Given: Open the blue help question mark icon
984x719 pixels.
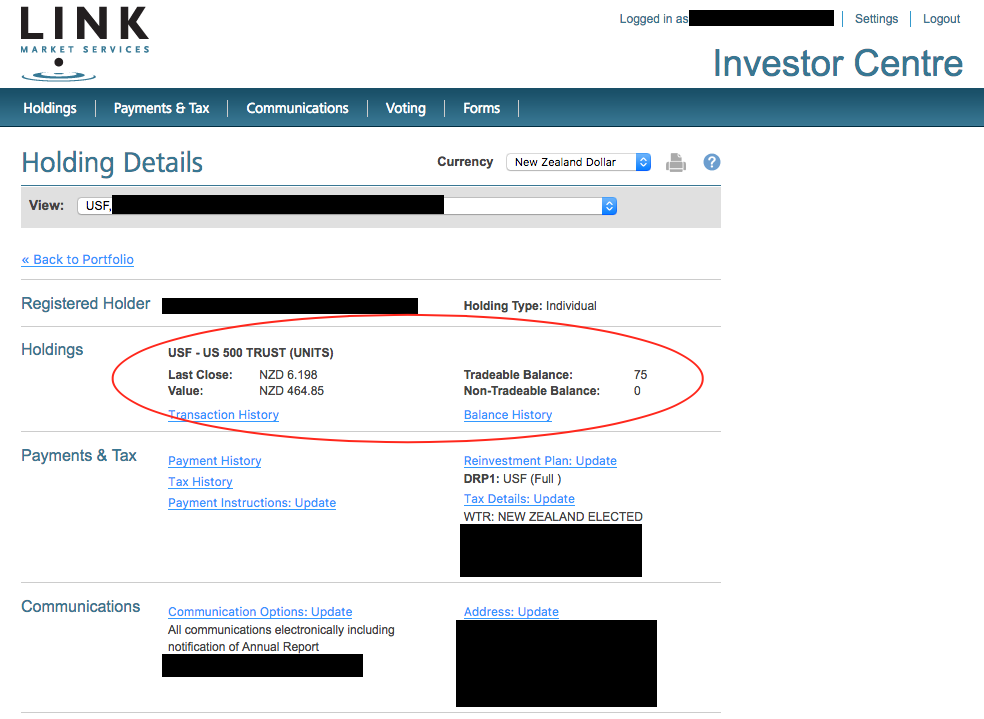Looking at the screenshot, I should (x=712, y=162).
